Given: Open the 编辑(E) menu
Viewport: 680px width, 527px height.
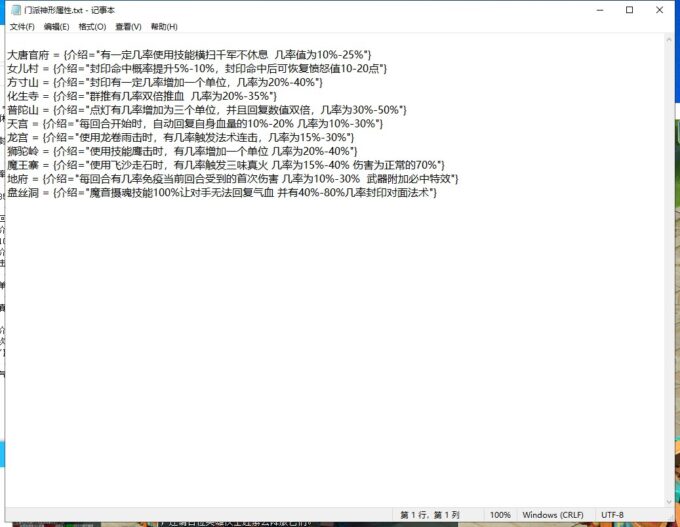Looking at the screenshot, I should click(x=57, y=26).
